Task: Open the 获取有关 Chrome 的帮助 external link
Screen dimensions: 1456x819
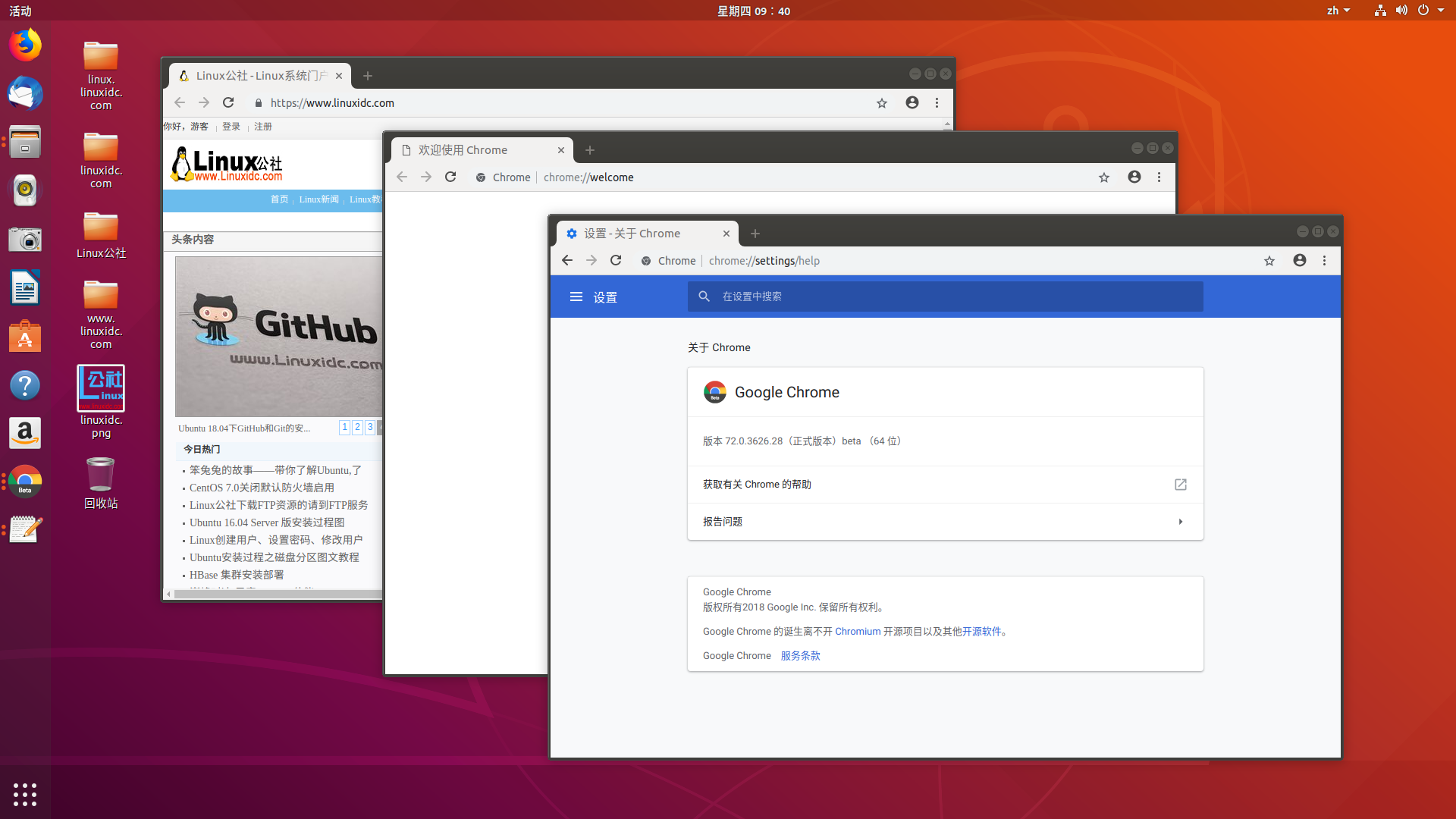Action: tap(1181, 484)
